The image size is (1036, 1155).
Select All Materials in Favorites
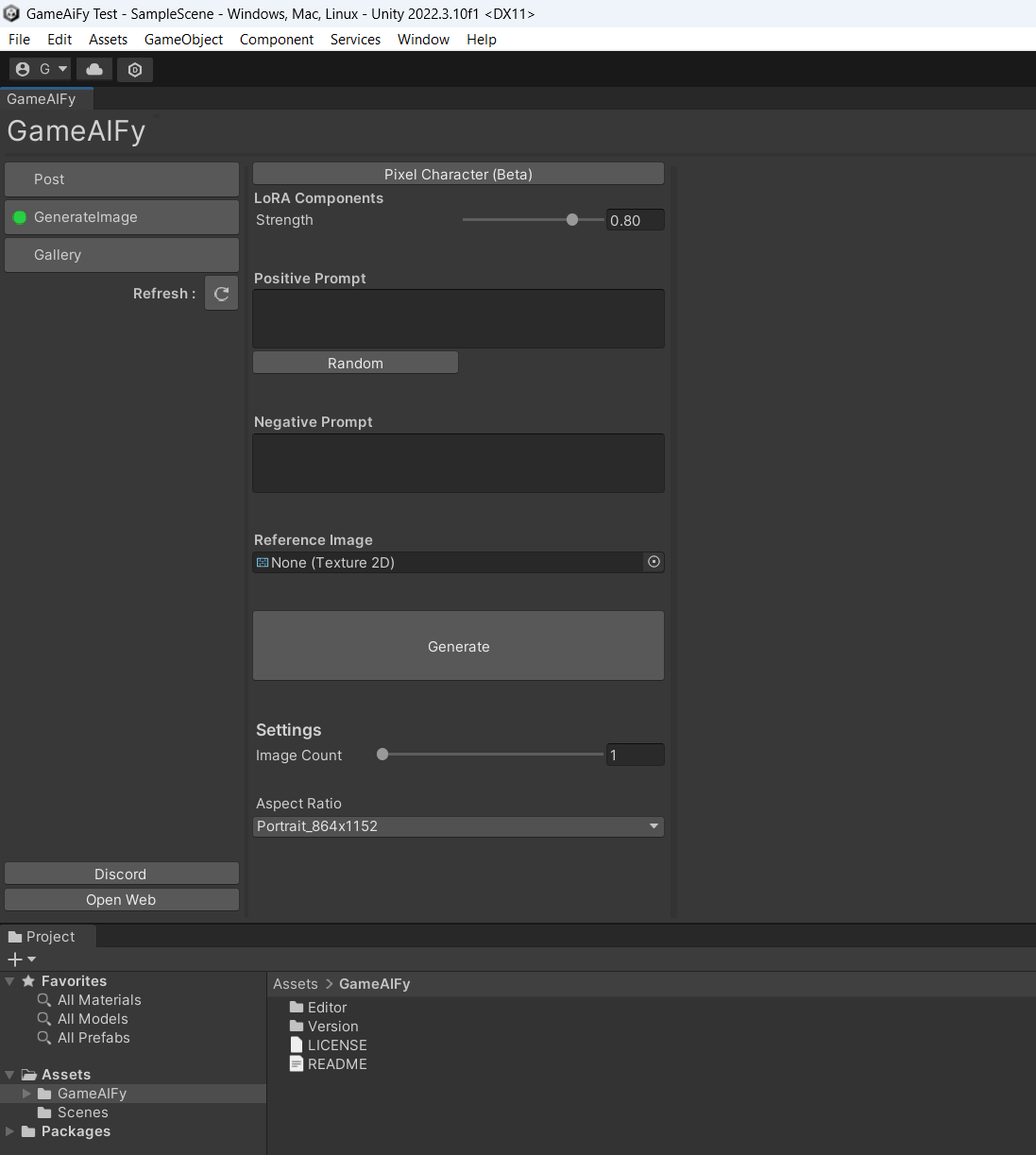[99, 1000]
